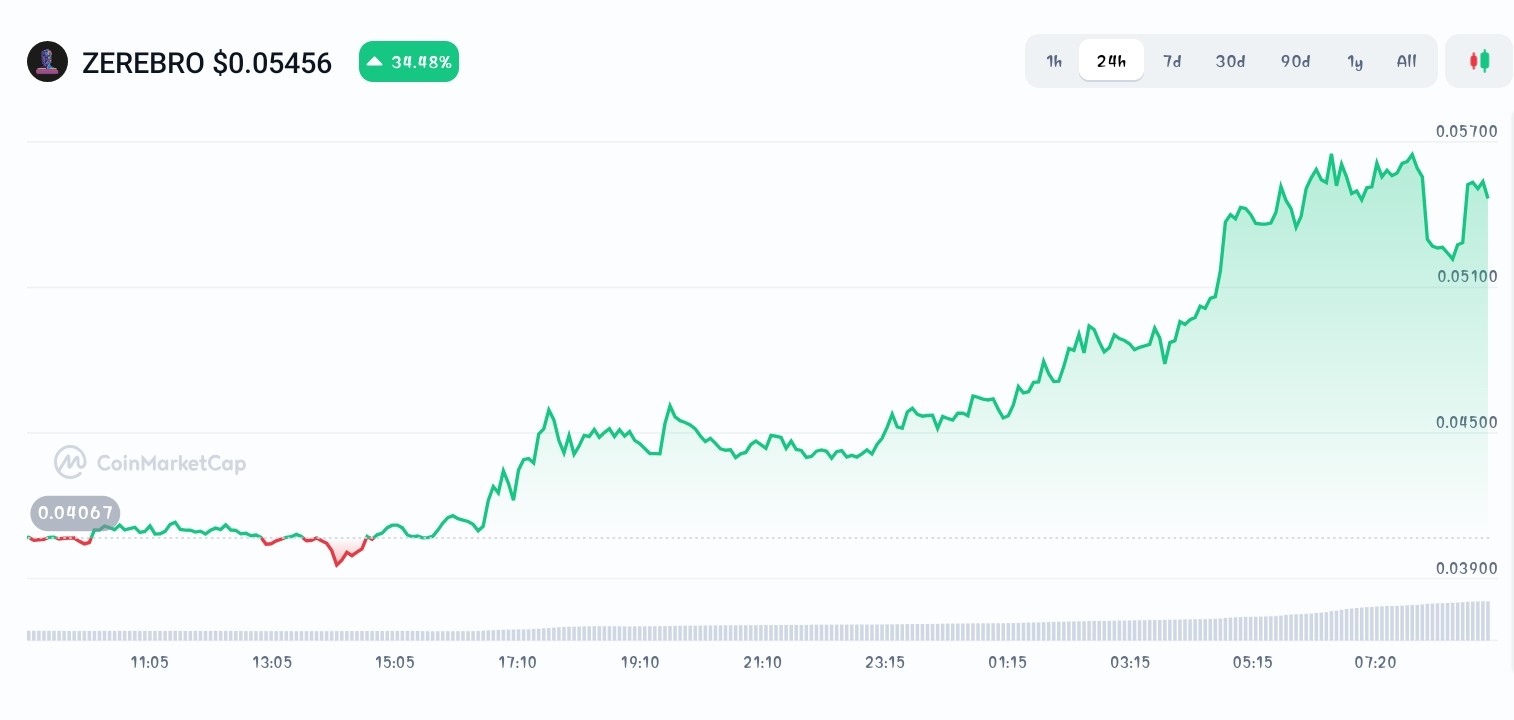Click the 05:15 time axis label
Image resolution: width=1514 pixels, height=720 pixels.
click(1252, 662)
